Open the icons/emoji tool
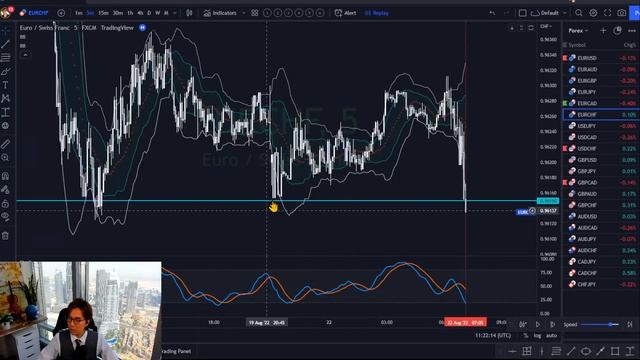This screenshot has width=640, height=360. tap(6, 126)
